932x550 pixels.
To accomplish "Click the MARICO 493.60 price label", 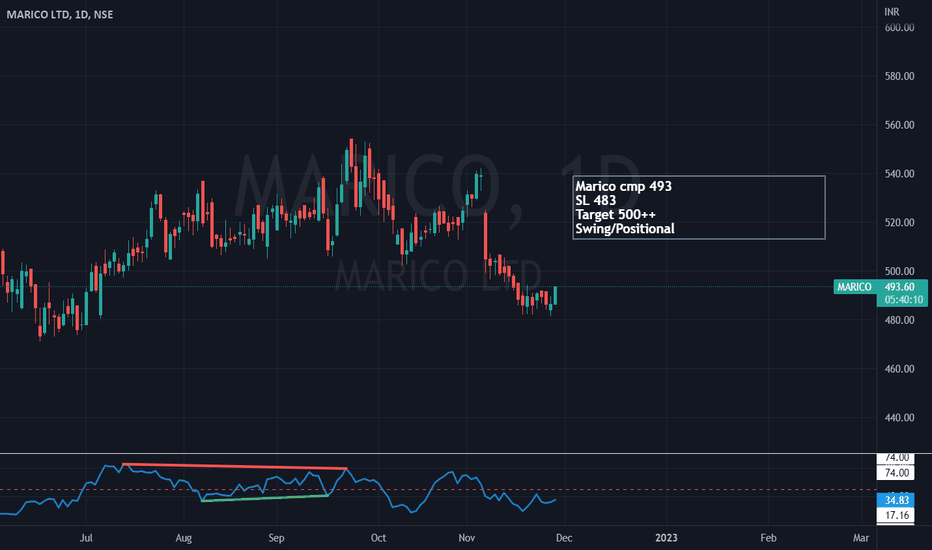I will 880,287.
